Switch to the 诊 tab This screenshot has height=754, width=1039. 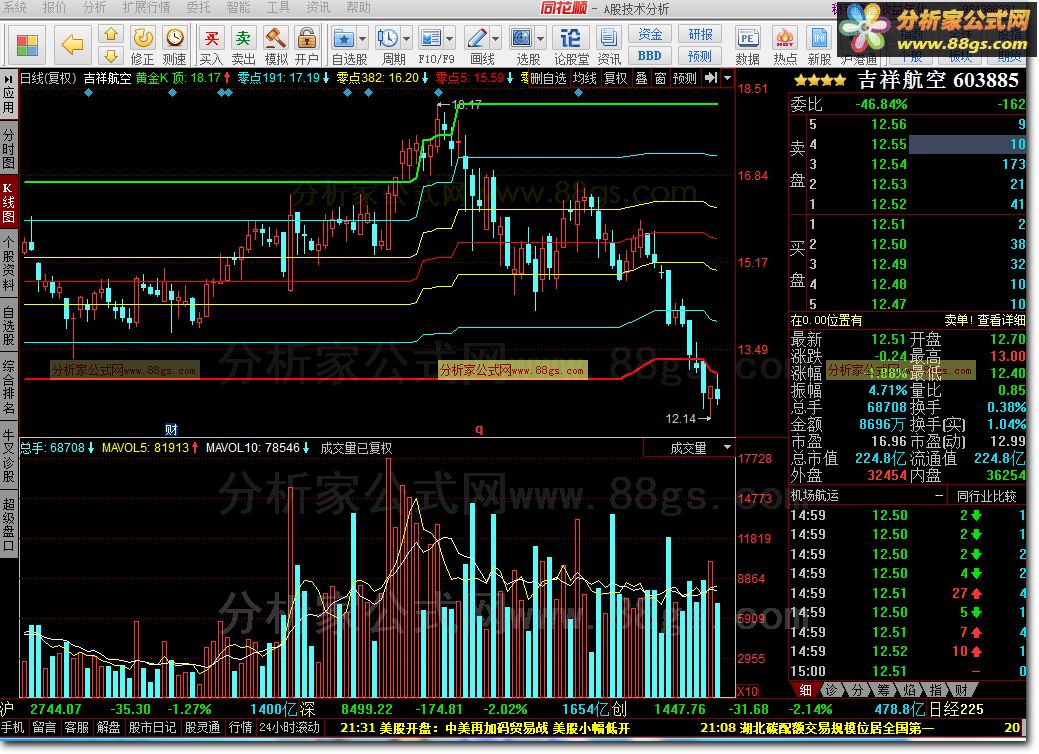831,690
